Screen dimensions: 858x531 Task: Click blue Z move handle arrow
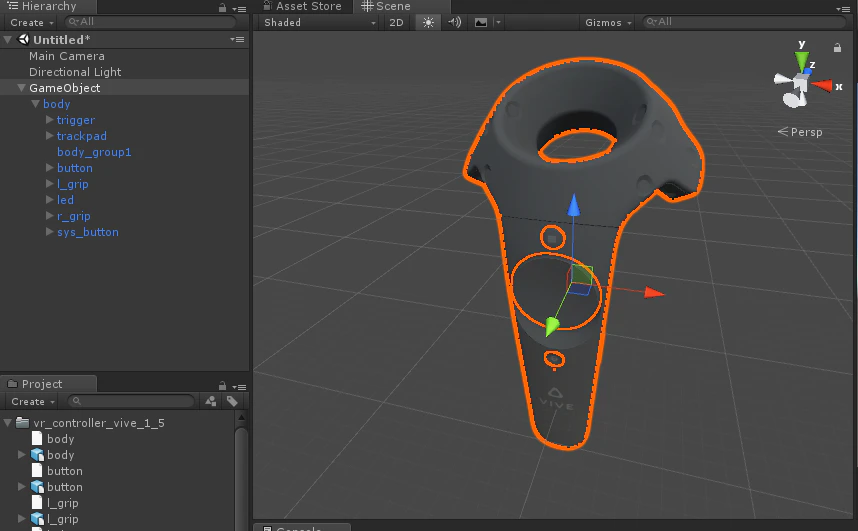point(573,205)
